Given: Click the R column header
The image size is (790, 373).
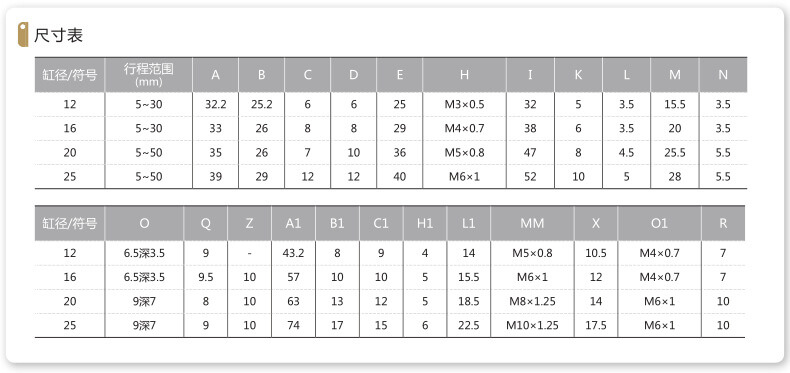Looking at the screenshot, I should point(723,223).
